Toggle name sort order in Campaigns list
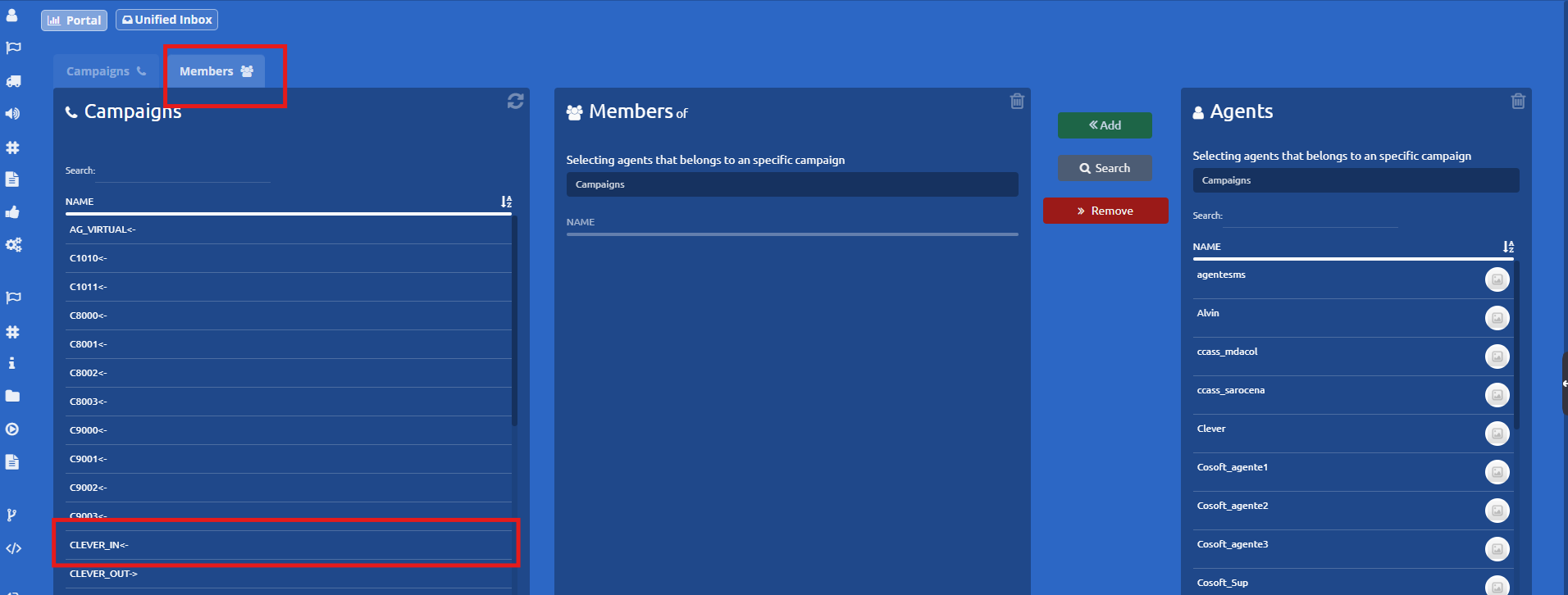 coord(506,202)
